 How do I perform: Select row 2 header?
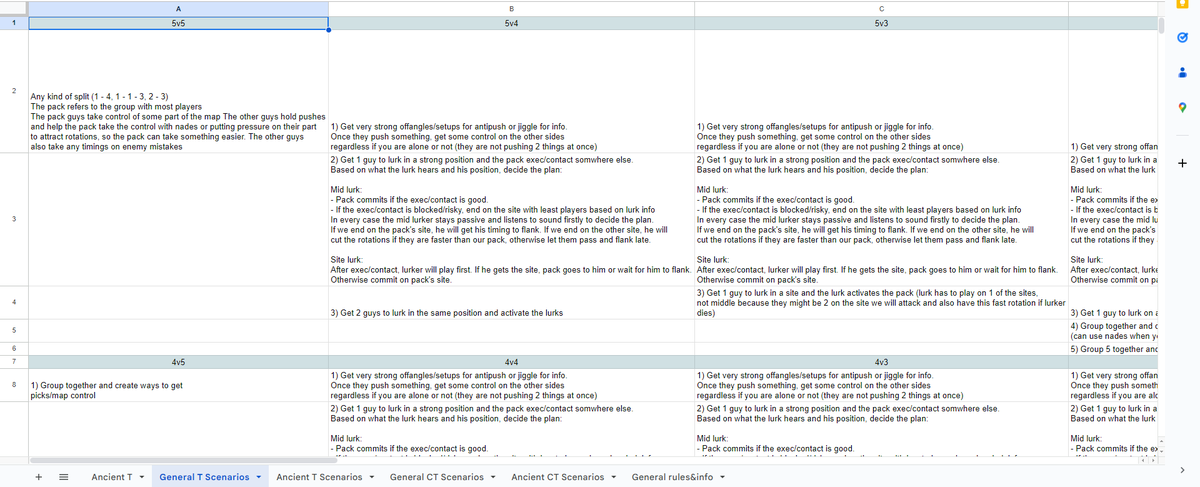point(14,91)
